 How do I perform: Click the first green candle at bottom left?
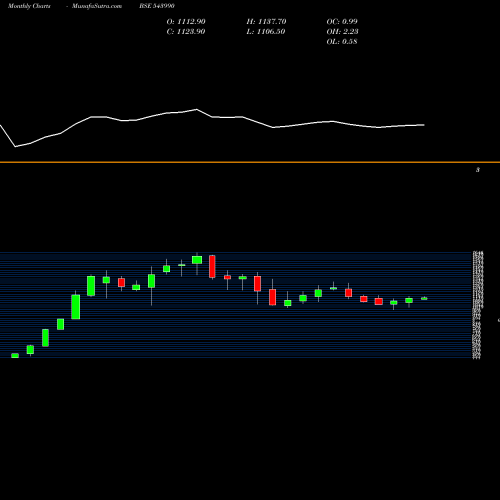[15, 356]
